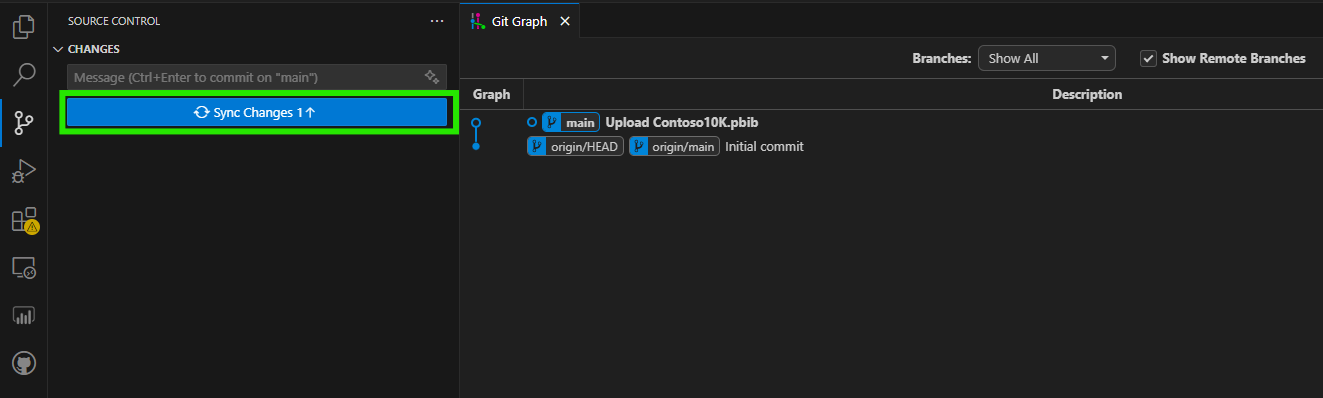This screenshot has width=1323, height=398.
Task: Open the GitHub sidebar icon
Action: click(x=24, y=363)
